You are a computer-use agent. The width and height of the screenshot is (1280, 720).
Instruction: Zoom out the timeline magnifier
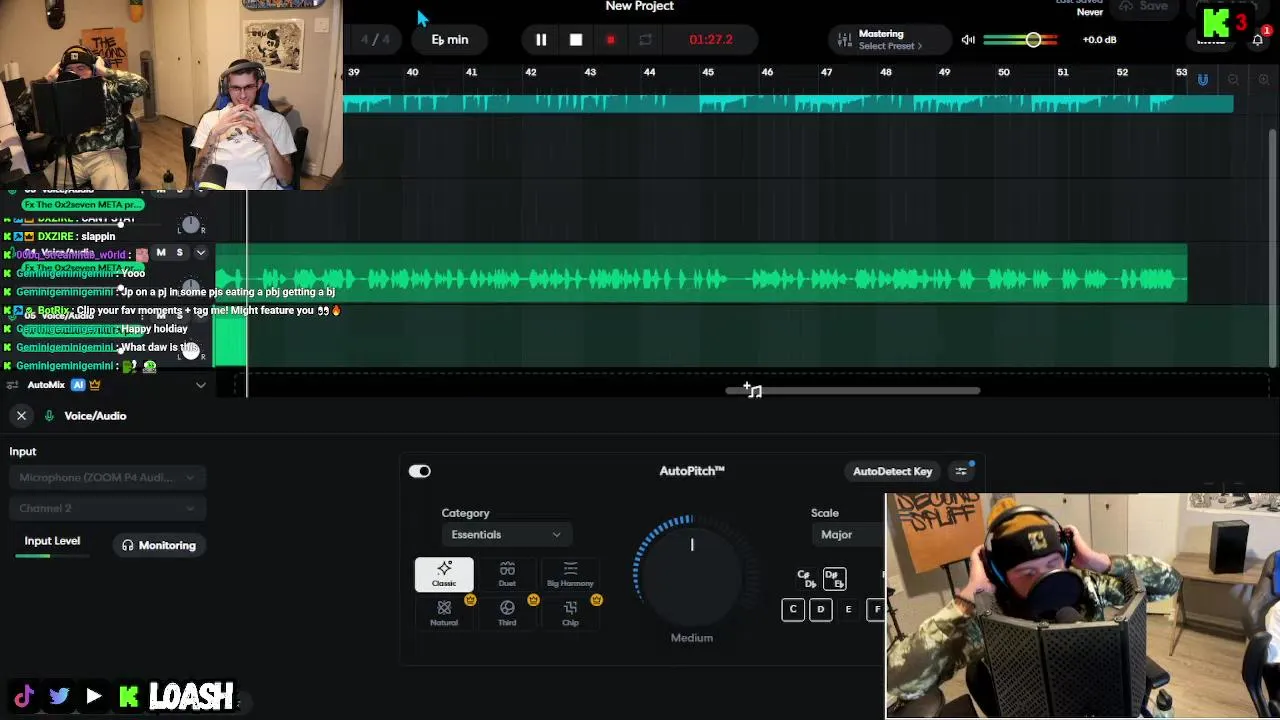pyautogui.click(x=1233, y=80)
